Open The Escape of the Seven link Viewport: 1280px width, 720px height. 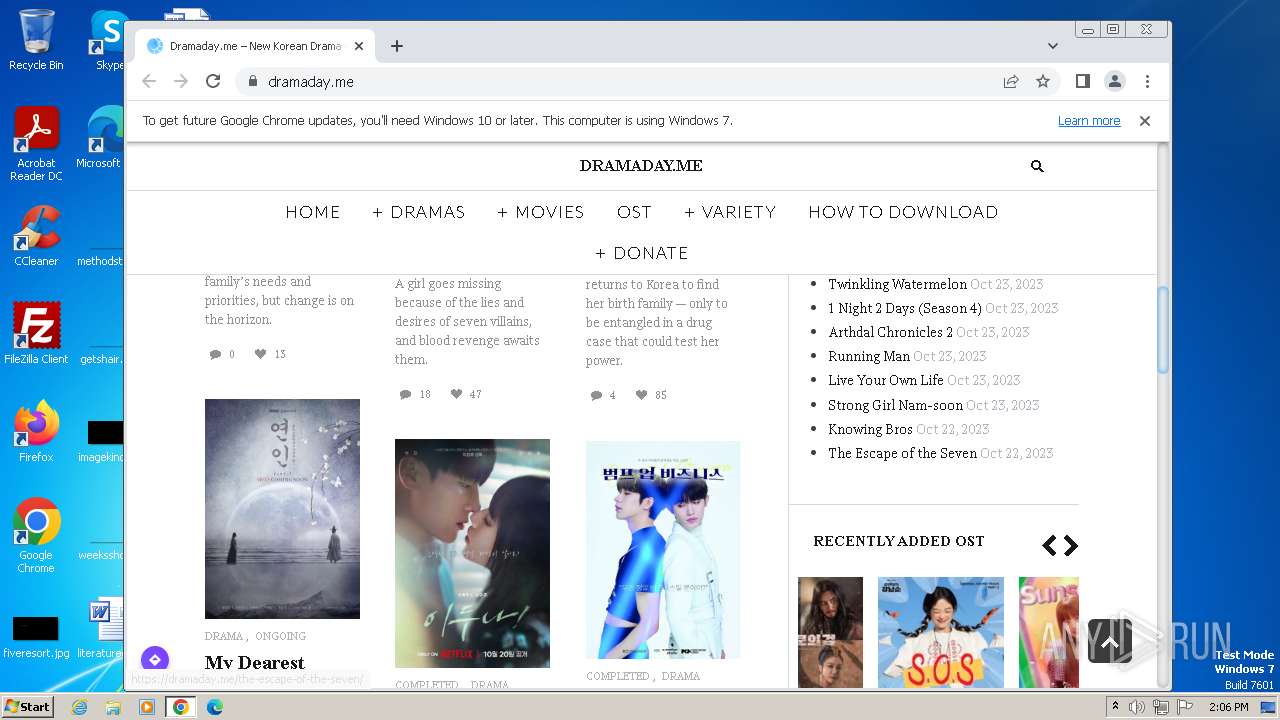902,453
